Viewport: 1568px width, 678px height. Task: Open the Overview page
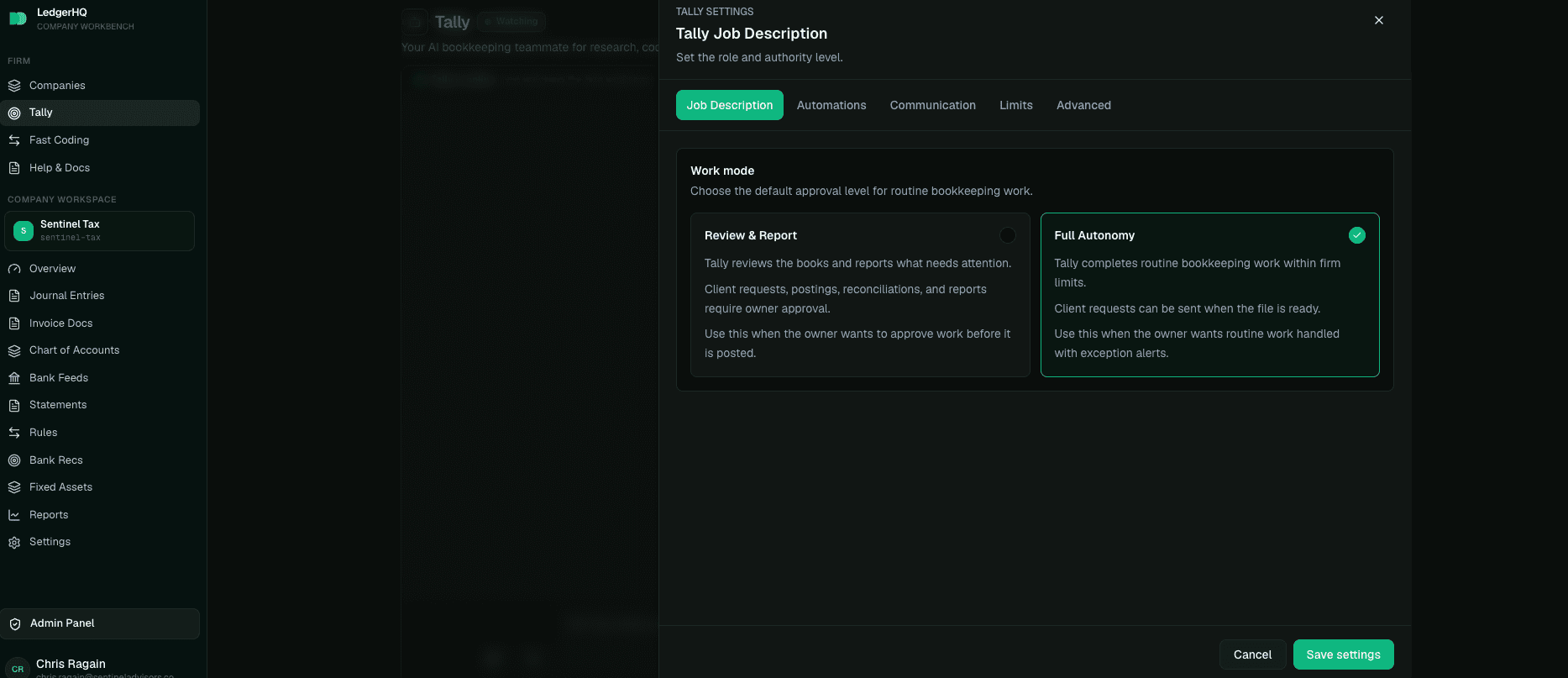[100, 269]
